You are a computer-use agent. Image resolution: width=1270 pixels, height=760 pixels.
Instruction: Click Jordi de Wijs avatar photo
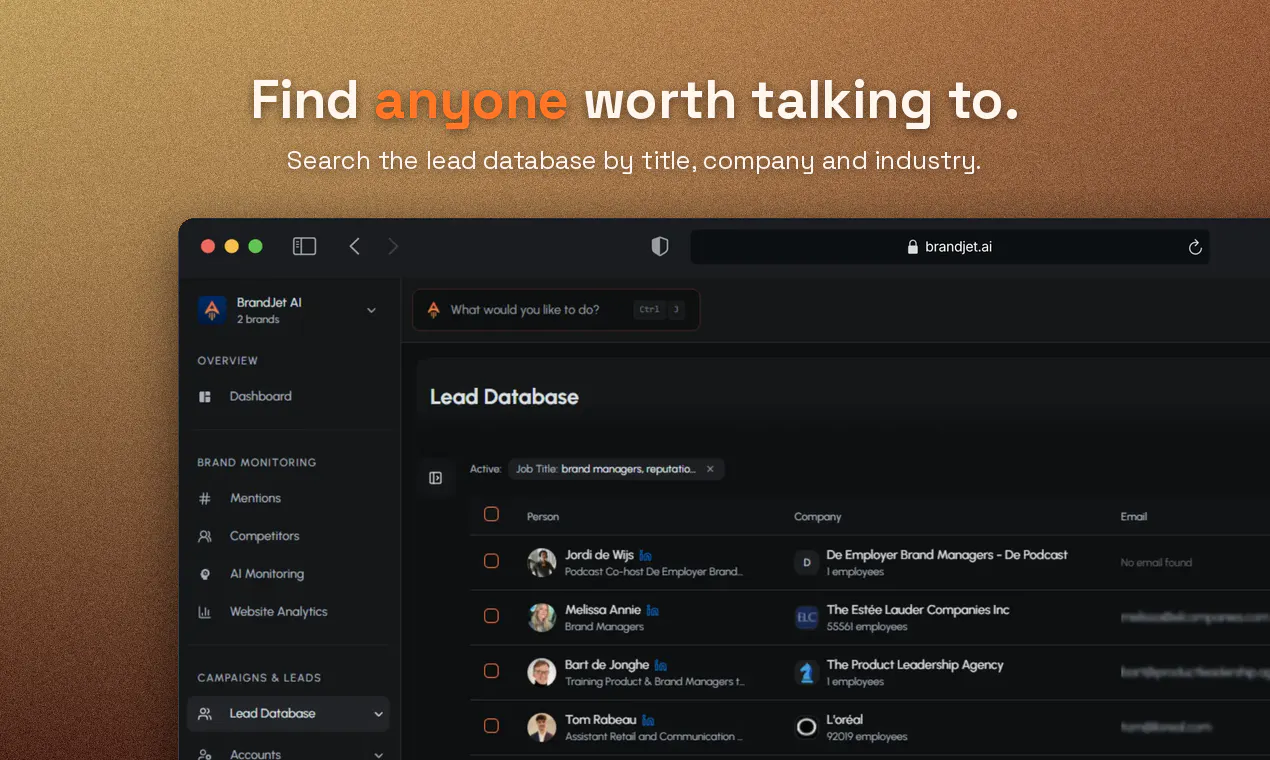tap(542, 562)
